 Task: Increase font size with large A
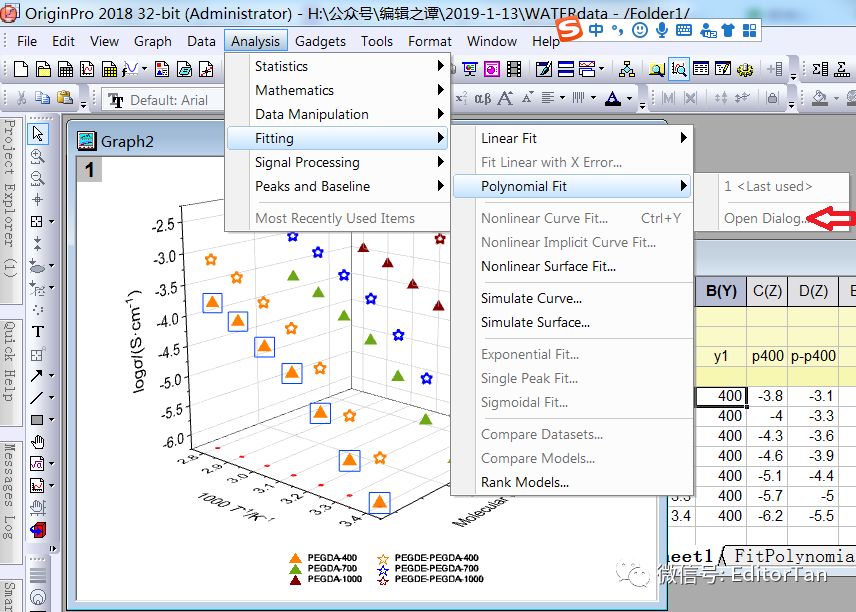click(505, 98)
